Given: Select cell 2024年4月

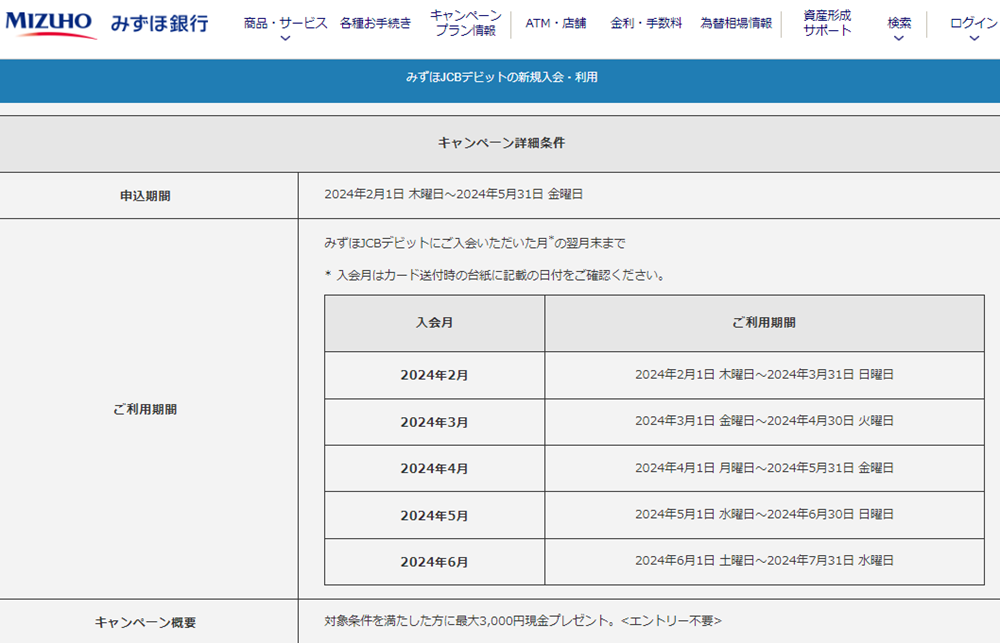Looking at the screenshot, I should point(434,468).
